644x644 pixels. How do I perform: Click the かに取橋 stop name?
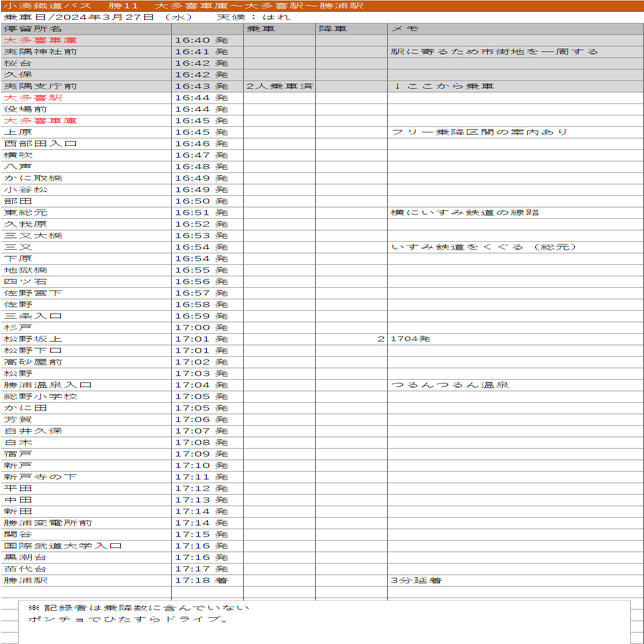[x=33, y=178]
